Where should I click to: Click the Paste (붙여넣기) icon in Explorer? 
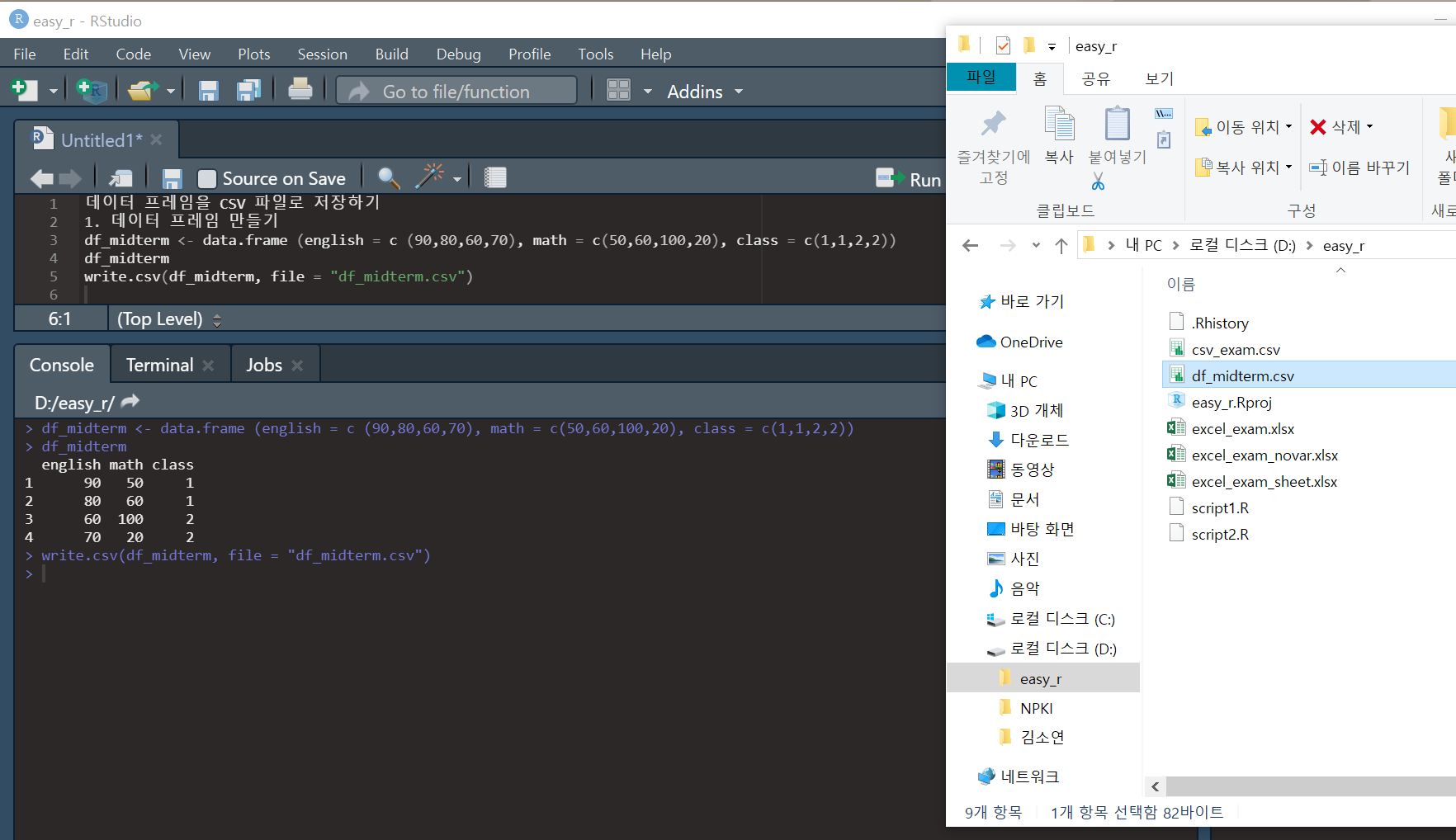pyautogui.click(x=1118, y=124)
